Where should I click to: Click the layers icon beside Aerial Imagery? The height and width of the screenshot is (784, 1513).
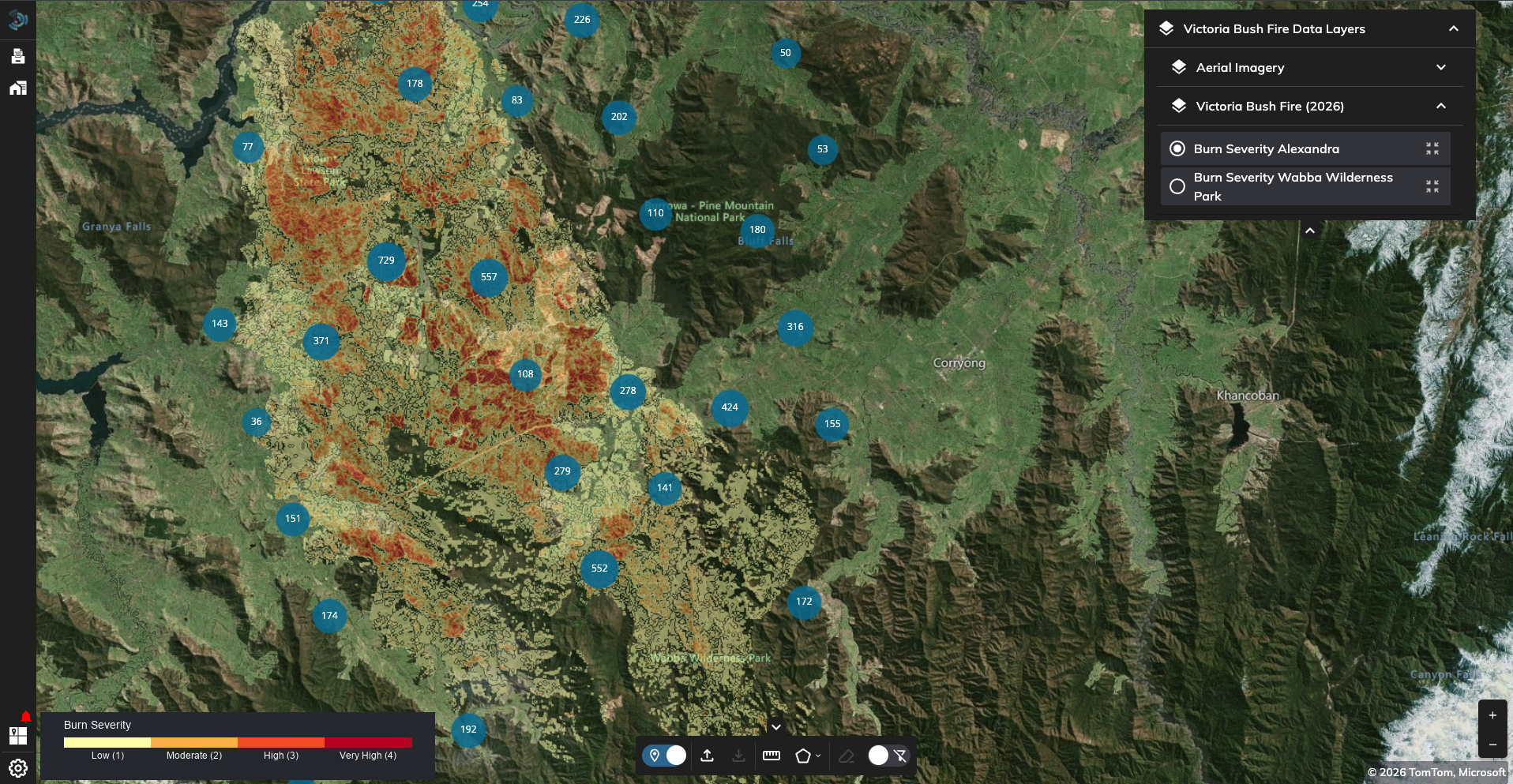point(1179,67)
